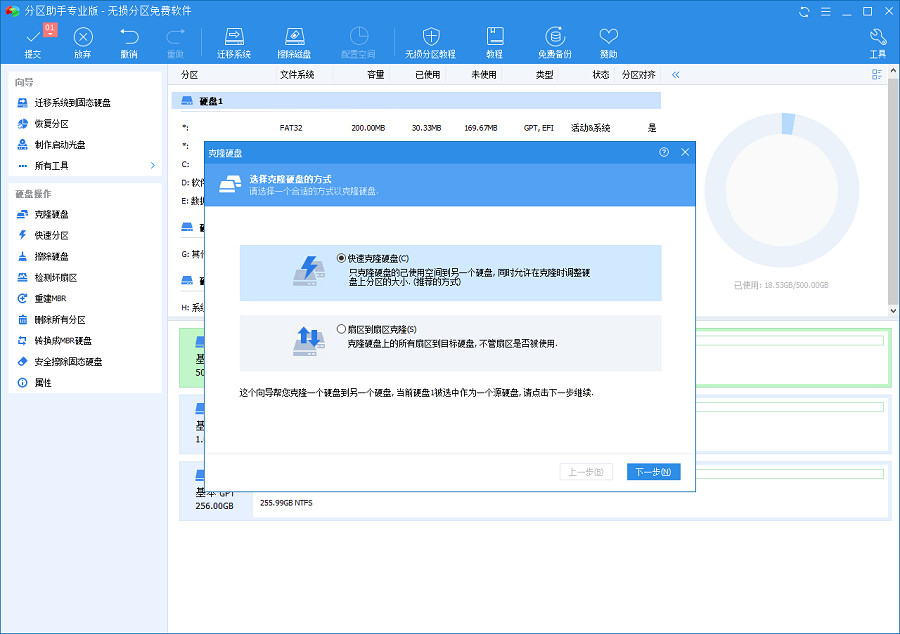This screenshot has height=634, width=900.
Task: Click the disk usage donut chart
Action: point(781,190)
